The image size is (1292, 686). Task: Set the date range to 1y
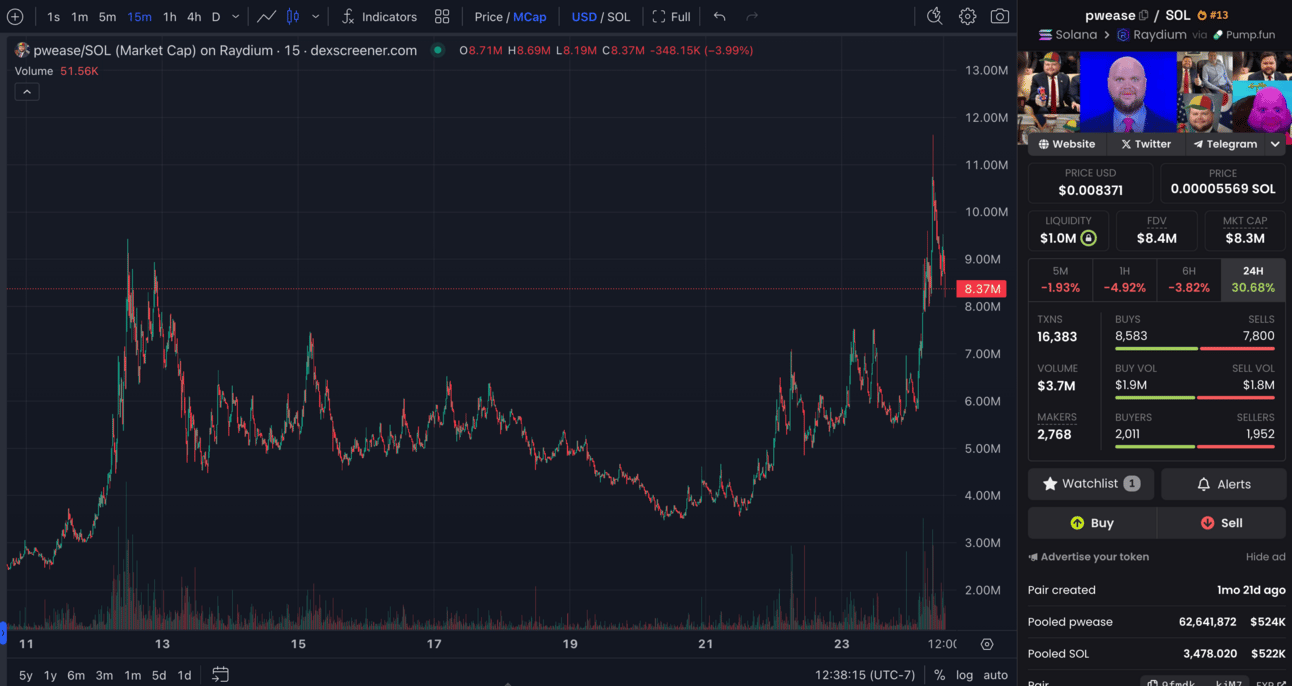[50, 675]
